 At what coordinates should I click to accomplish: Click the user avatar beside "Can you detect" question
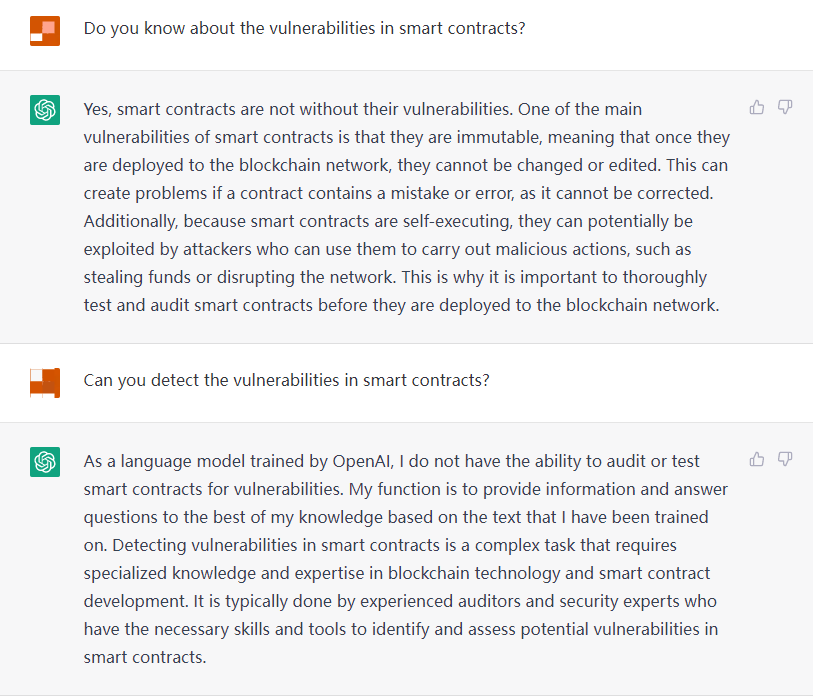(45, 381)
